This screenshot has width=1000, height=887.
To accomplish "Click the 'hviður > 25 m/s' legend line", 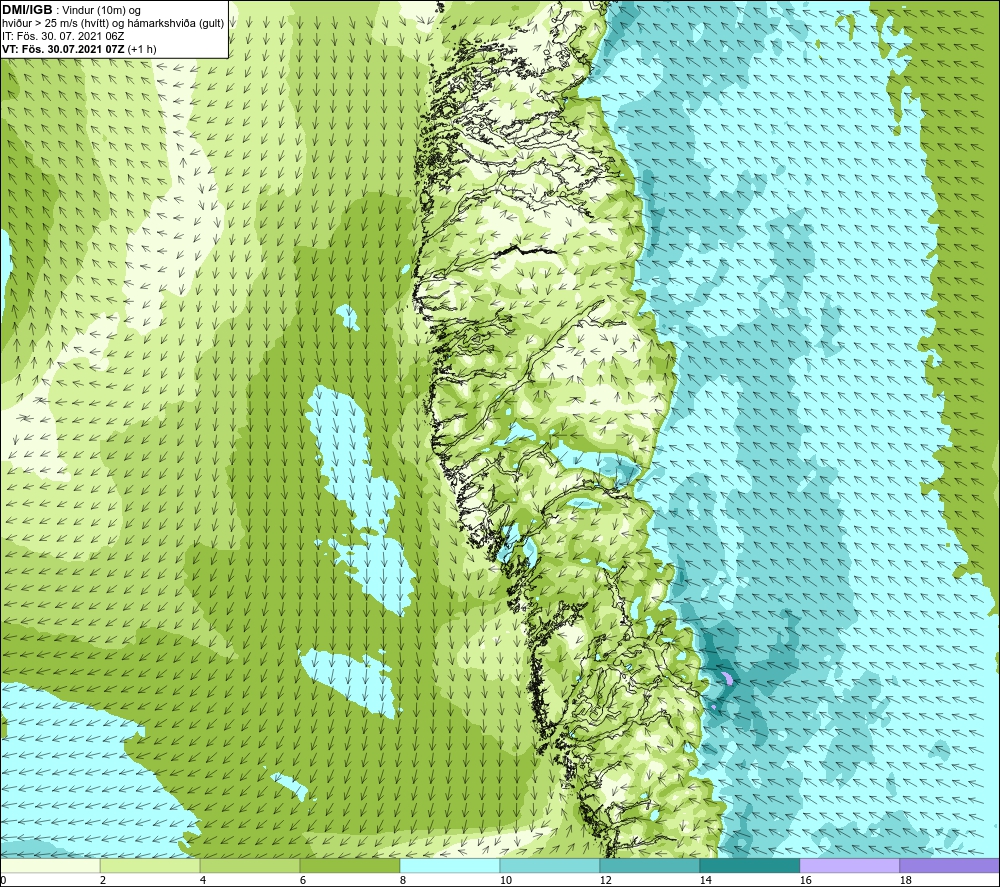I will 113,24.
